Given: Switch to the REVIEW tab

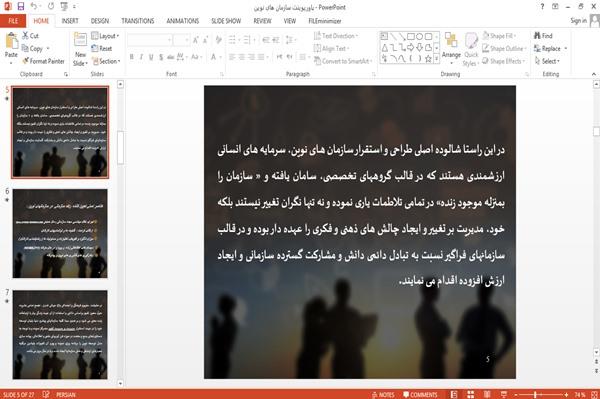Looking at the screenshot, I should click(x=262, y=21).
